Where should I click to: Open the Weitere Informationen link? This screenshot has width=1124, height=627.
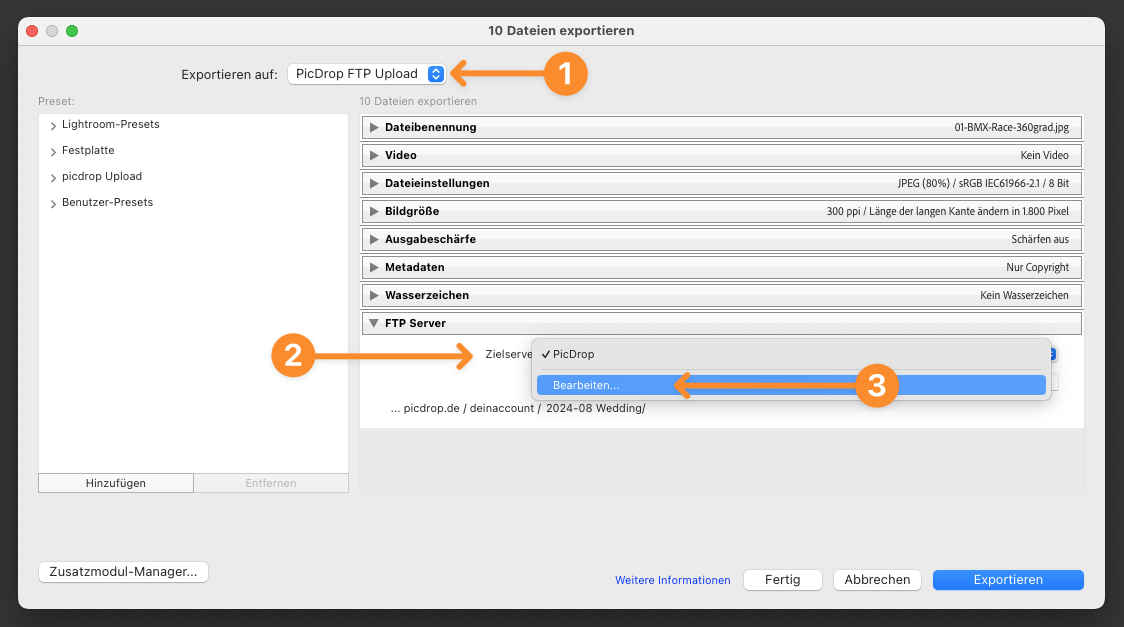tap(672, 580)
